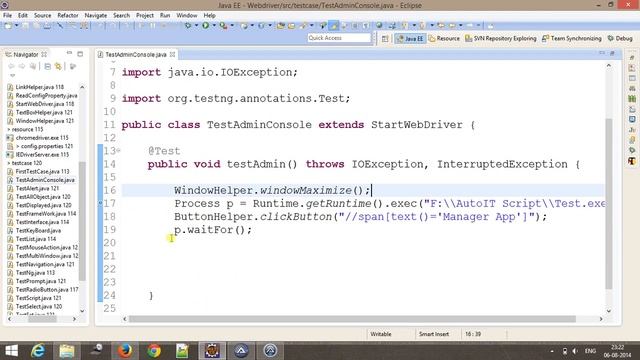The width and height of the screenshot is (640, 360).
Task: Close the Navigator view tab
Action: pos(44,54)
